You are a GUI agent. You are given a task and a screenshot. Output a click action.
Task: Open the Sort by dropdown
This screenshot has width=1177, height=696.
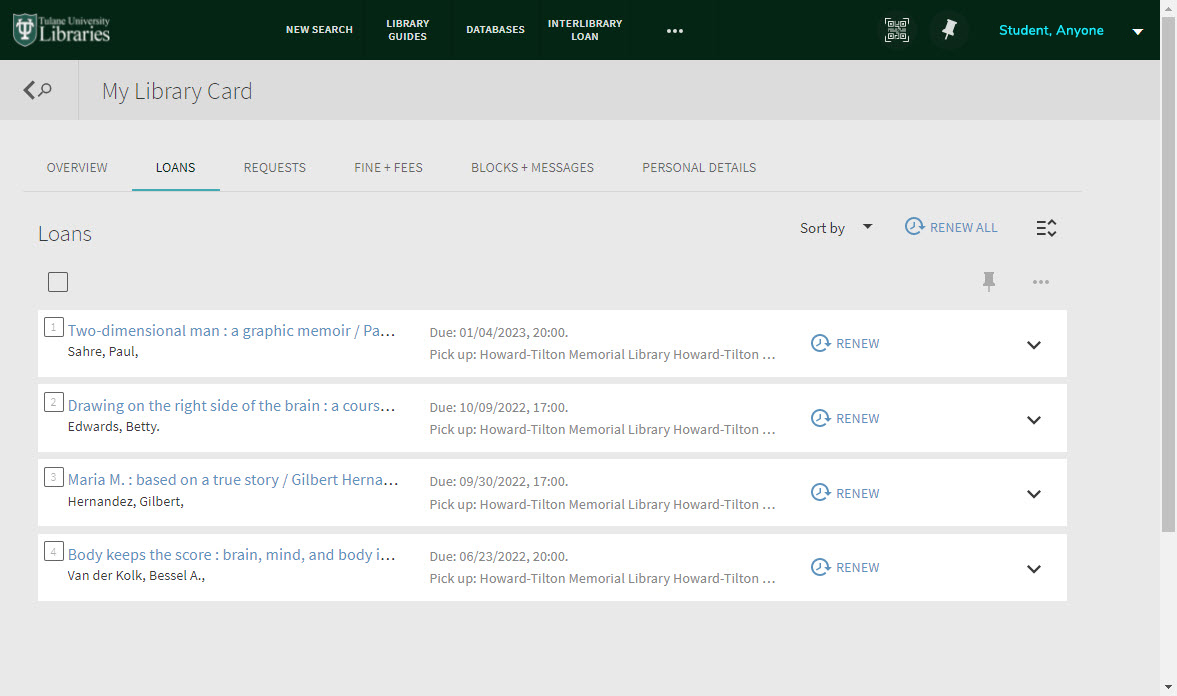point(836,228)
